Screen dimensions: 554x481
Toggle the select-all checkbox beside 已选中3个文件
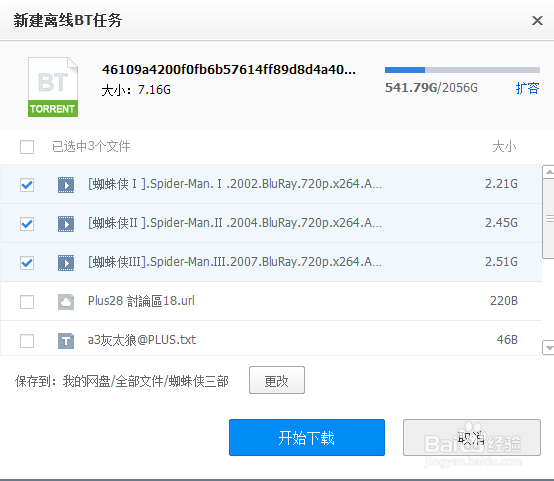tap(27, 147)
